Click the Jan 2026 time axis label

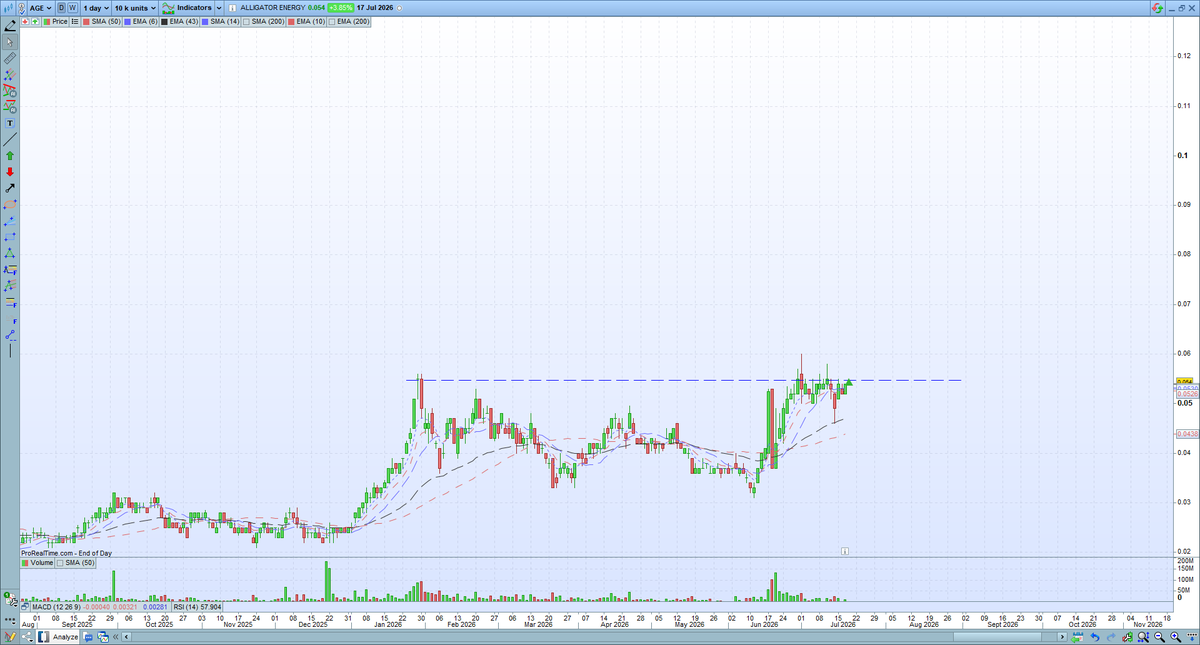(x=387, y=625)
